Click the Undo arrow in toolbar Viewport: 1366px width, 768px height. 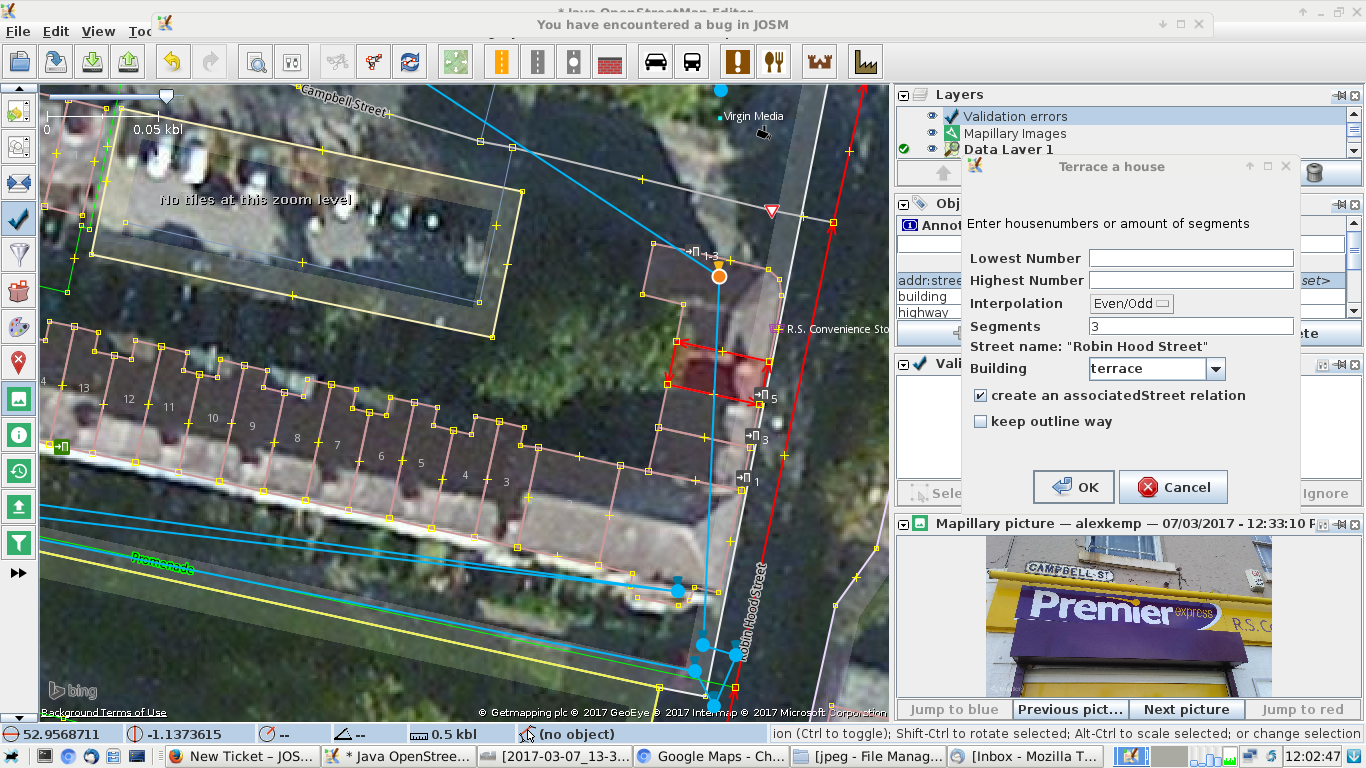(172, 62)
